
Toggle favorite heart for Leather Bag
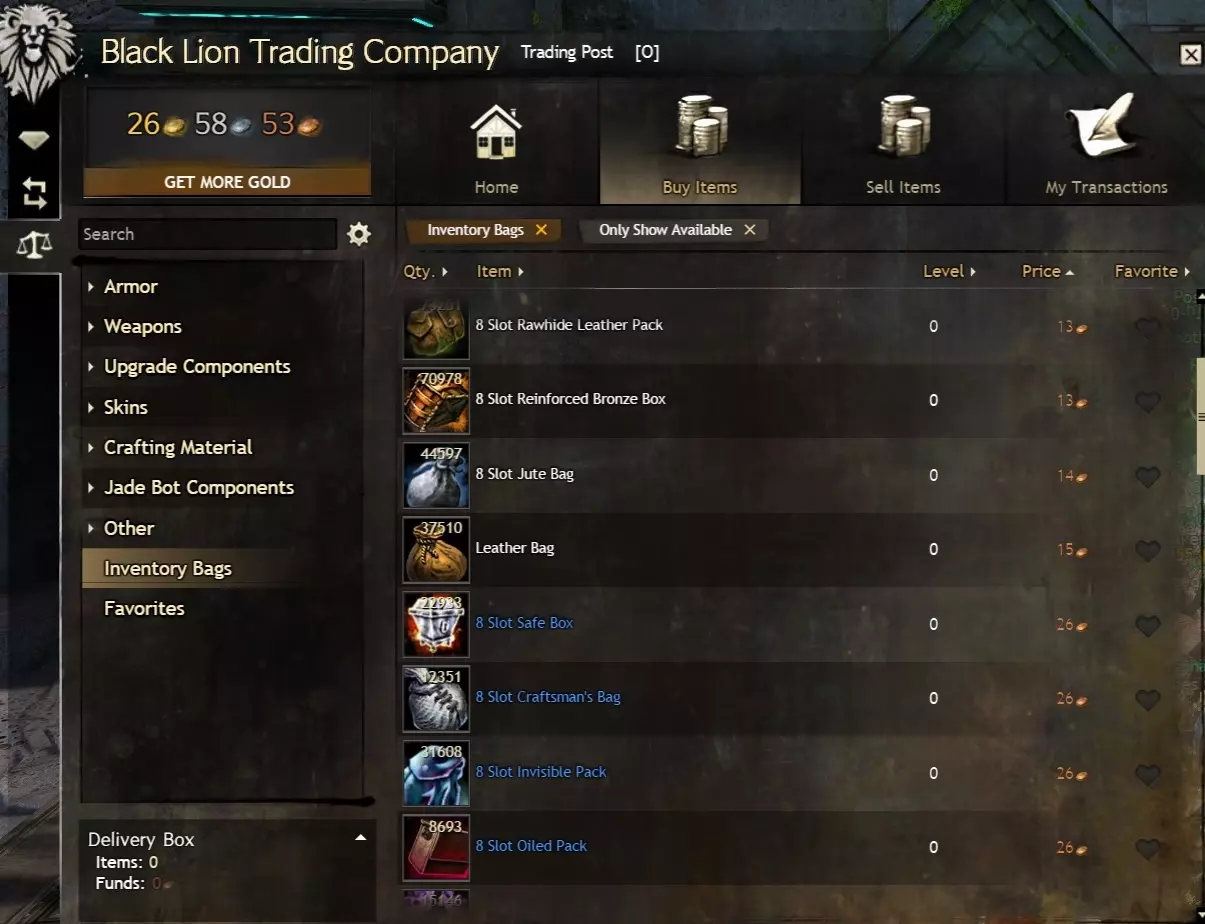click(1147, 550)
